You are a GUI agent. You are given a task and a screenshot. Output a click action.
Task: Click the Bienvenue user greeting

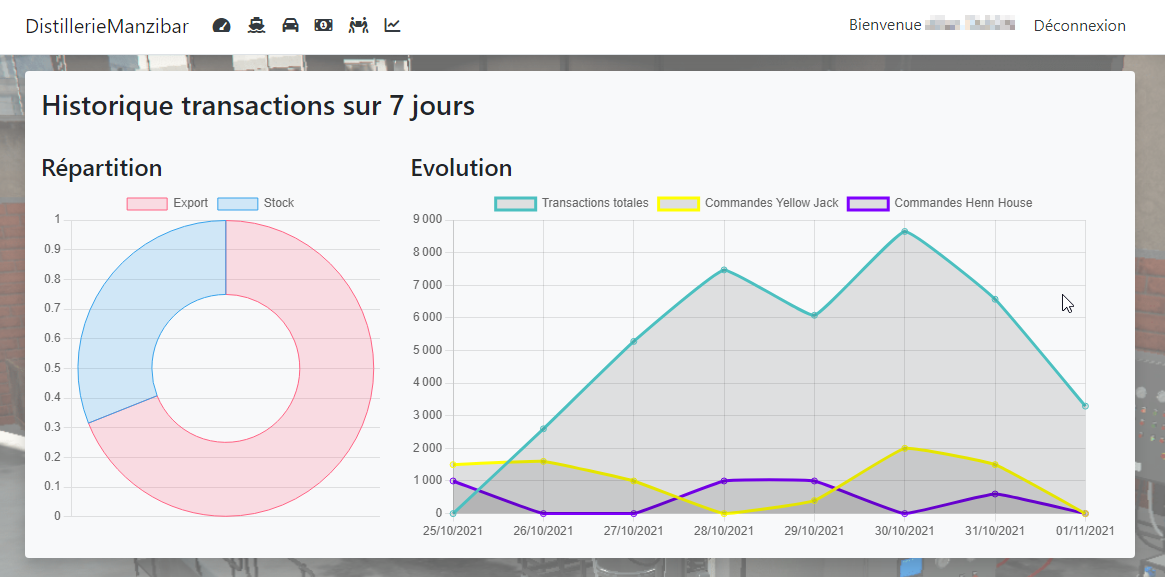coord(931,26)
